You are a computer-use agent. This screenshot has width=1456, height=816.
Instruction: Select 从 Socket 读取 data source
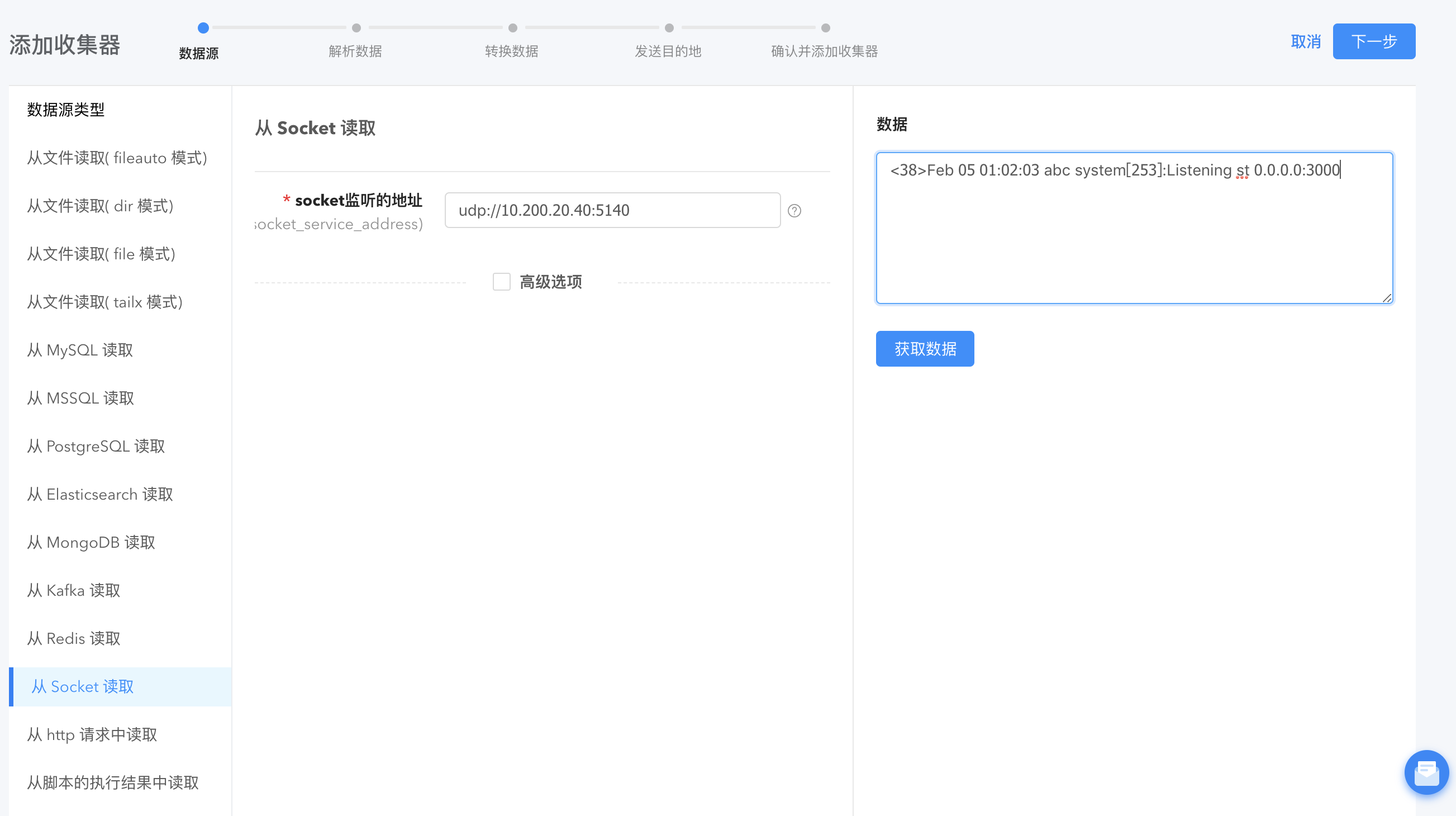(x=120, y=686)
